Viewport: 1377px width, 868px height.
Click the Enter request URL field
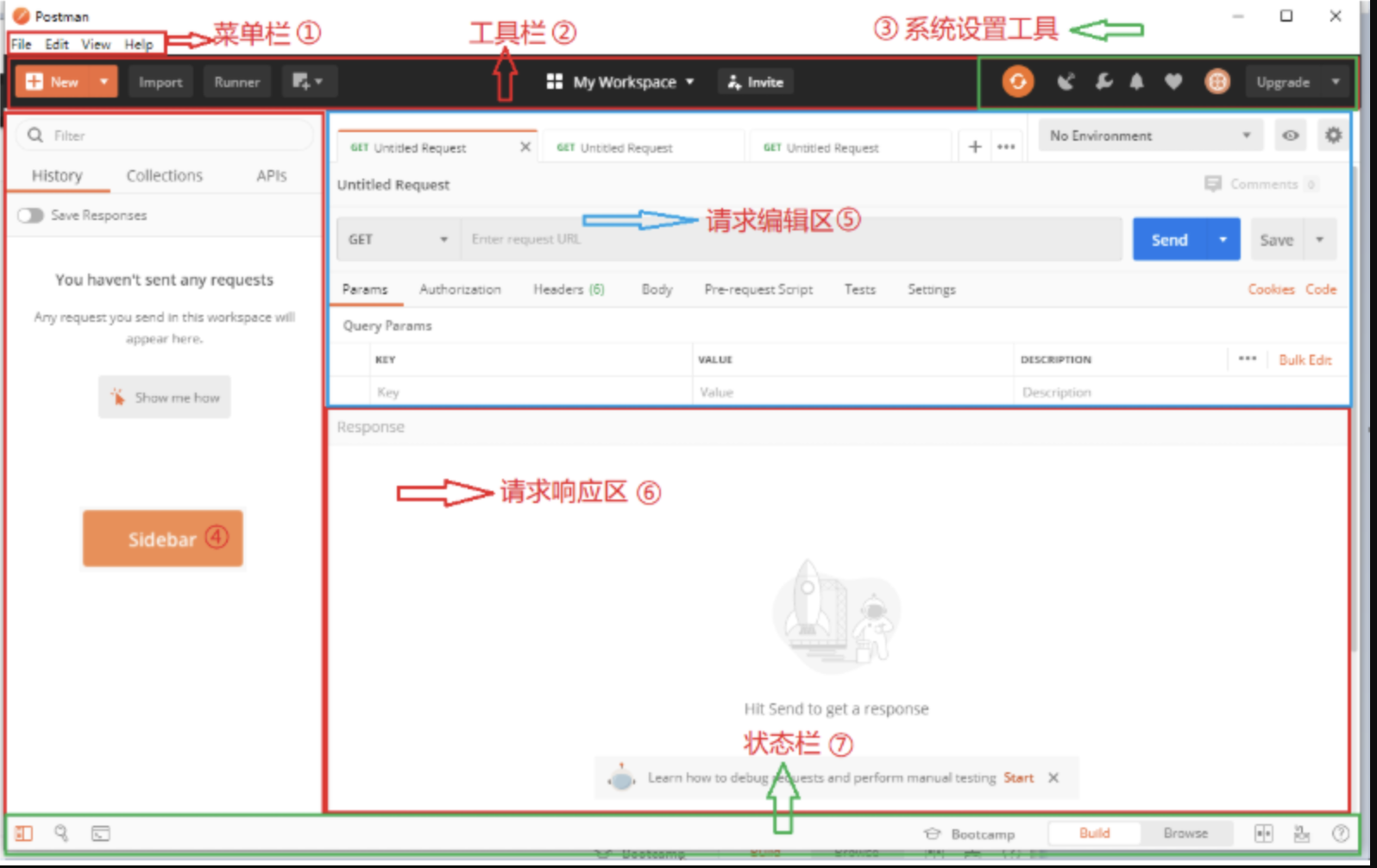[x=791, y=239]
